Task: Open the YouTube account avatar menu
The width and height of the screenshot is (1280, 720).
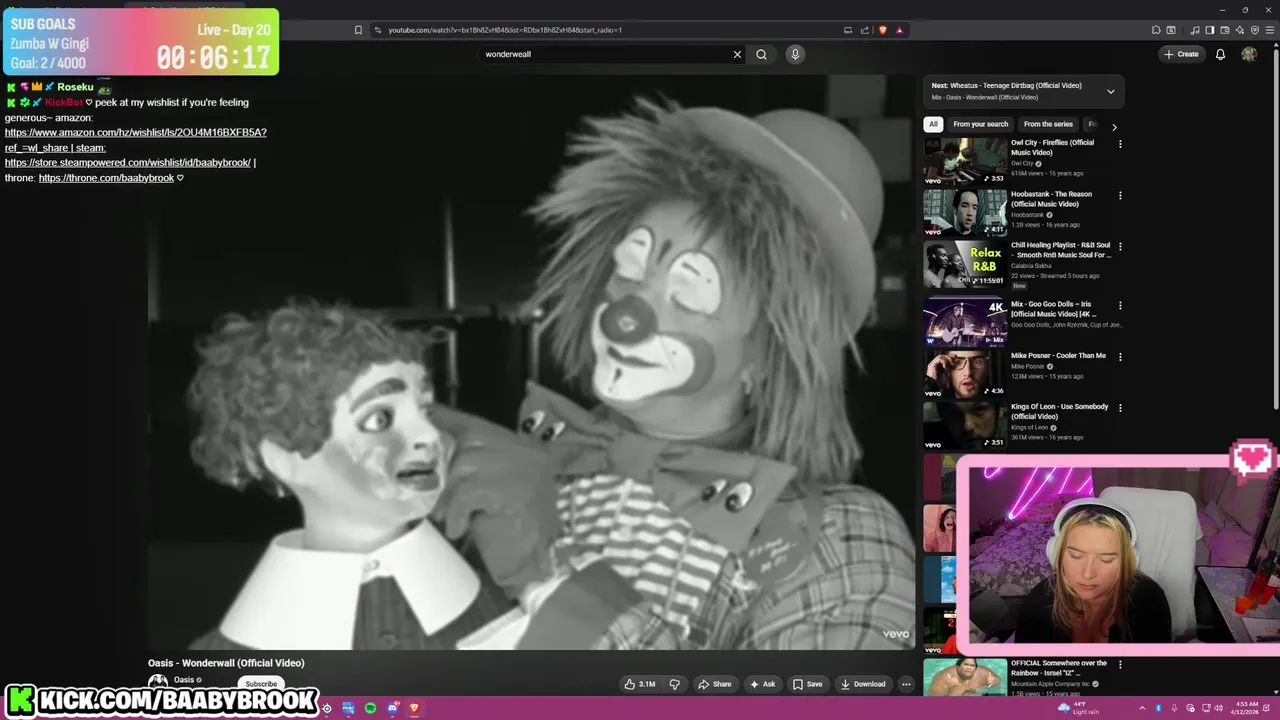Action: click(x=1249, y=54)
